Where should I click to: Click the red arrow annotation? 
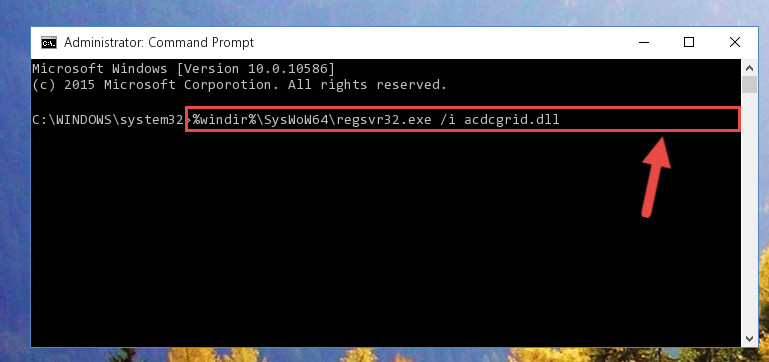pyautogui.click(x=655, y=177)
